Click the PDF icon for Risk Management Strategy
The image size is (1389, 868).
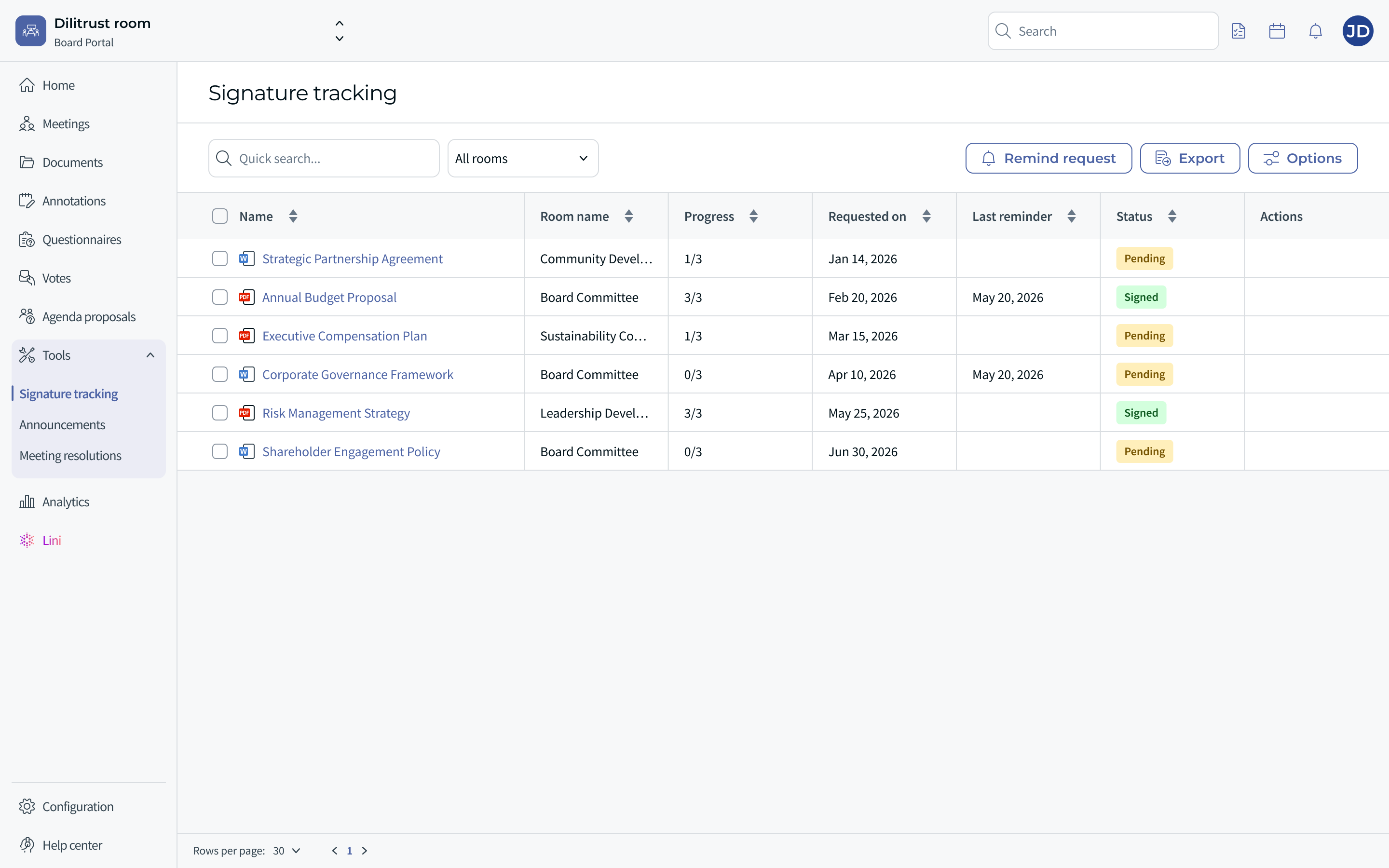(x=247, y=413)
